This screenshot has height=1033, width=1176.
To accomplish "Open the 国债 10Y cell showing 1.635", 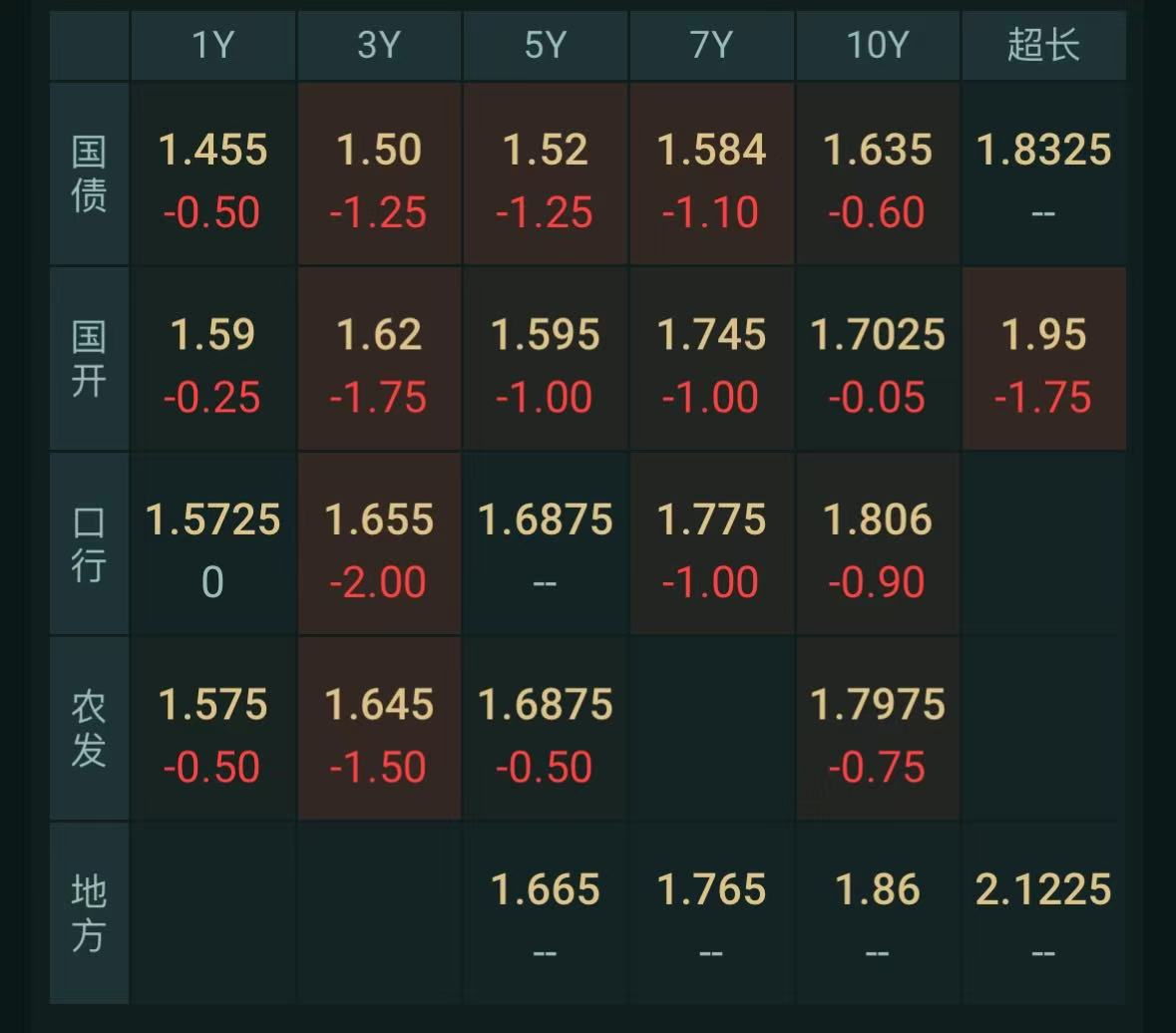I will (878, 173).
